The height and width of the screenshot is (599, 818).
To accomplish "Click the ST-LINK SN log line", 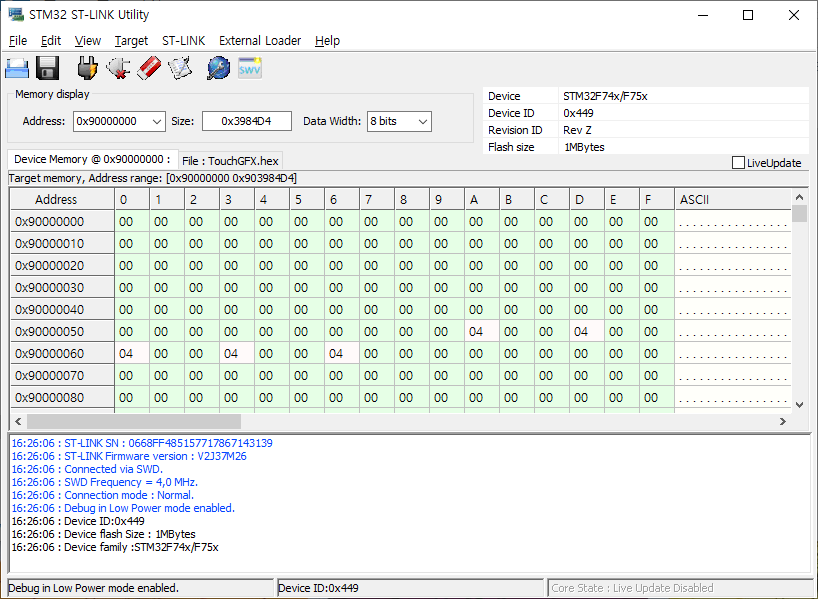I will [142, 443].
